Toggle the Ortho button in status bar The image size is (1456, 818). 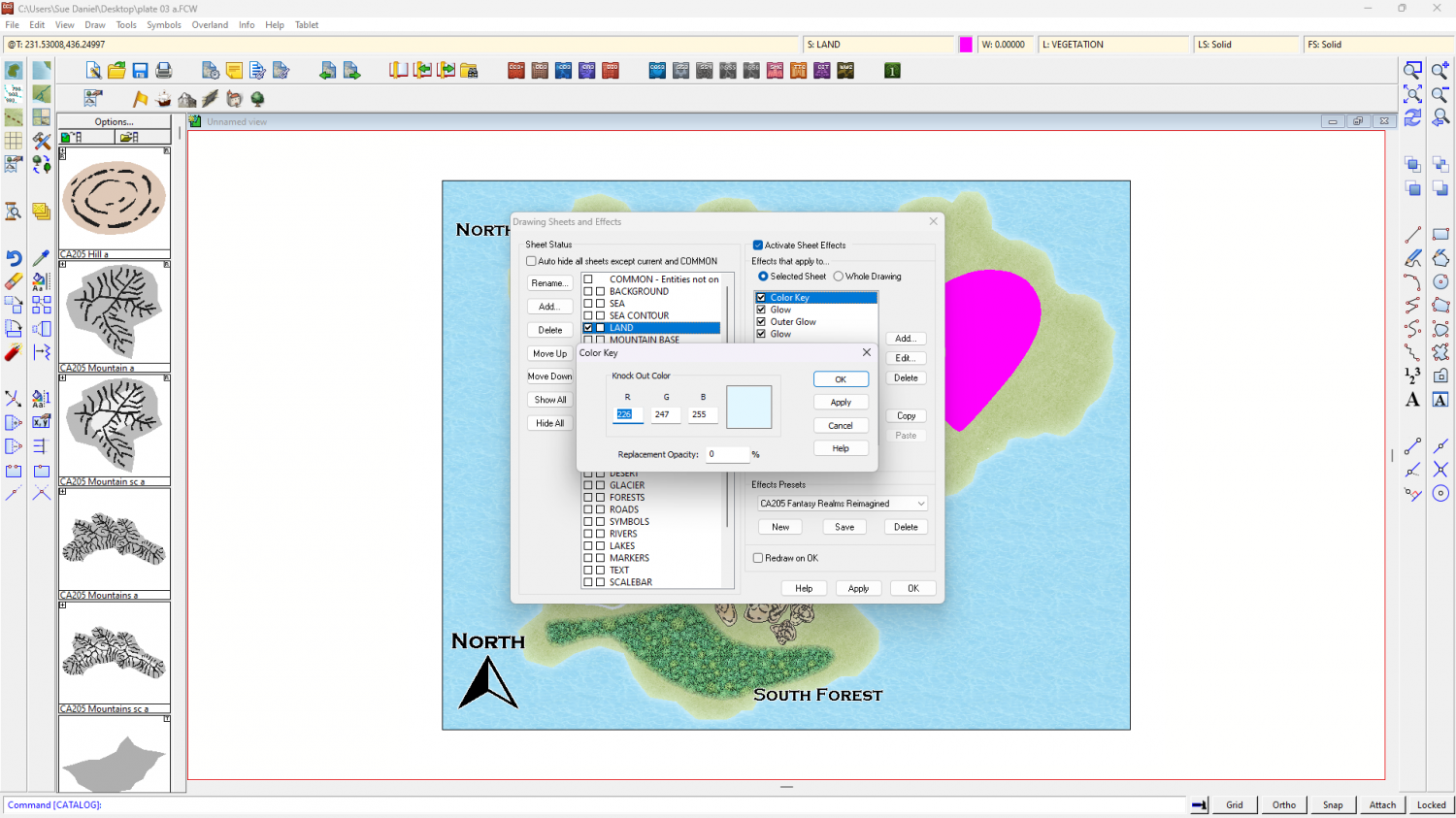click(x=1284, y=804)
